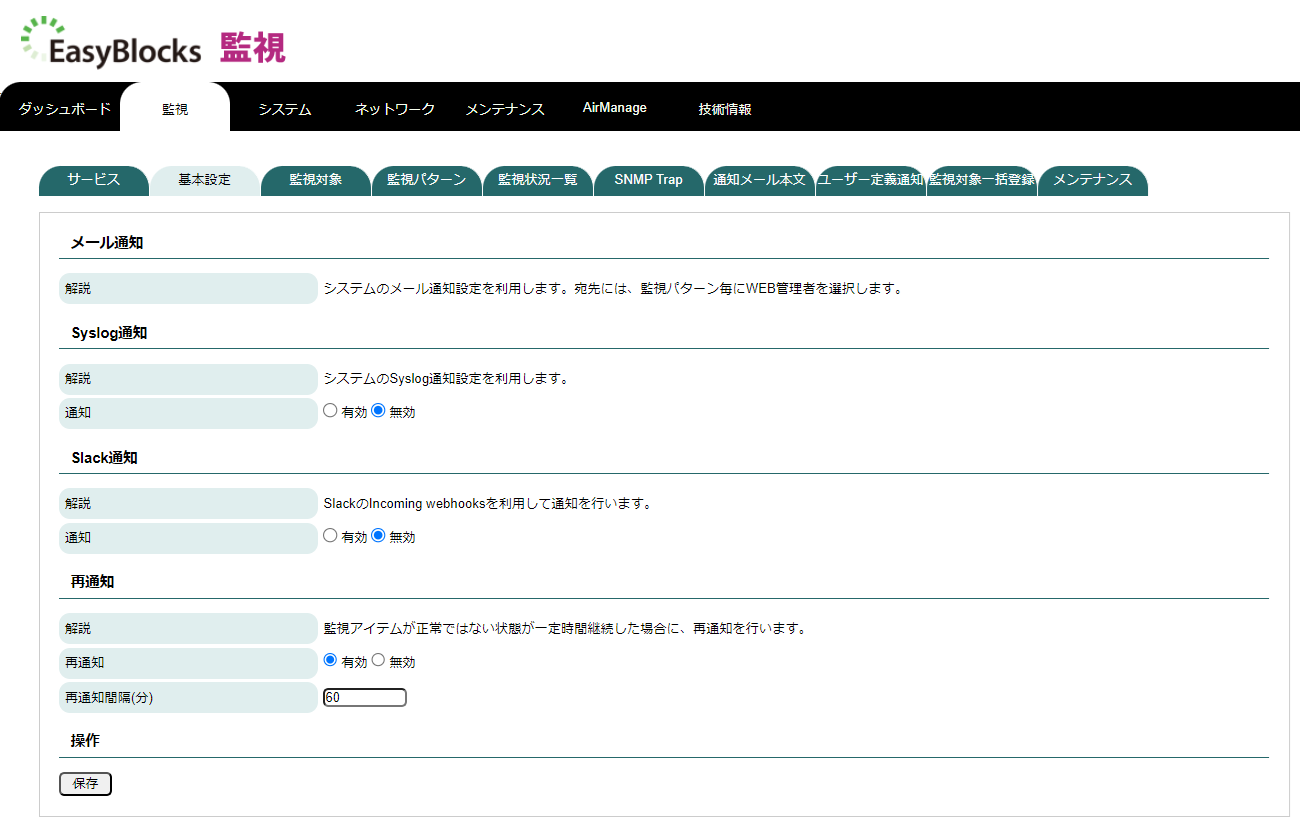The image size is (1300, 826).
Task: Open the 技術情報 menu
Action: [725, 109]
